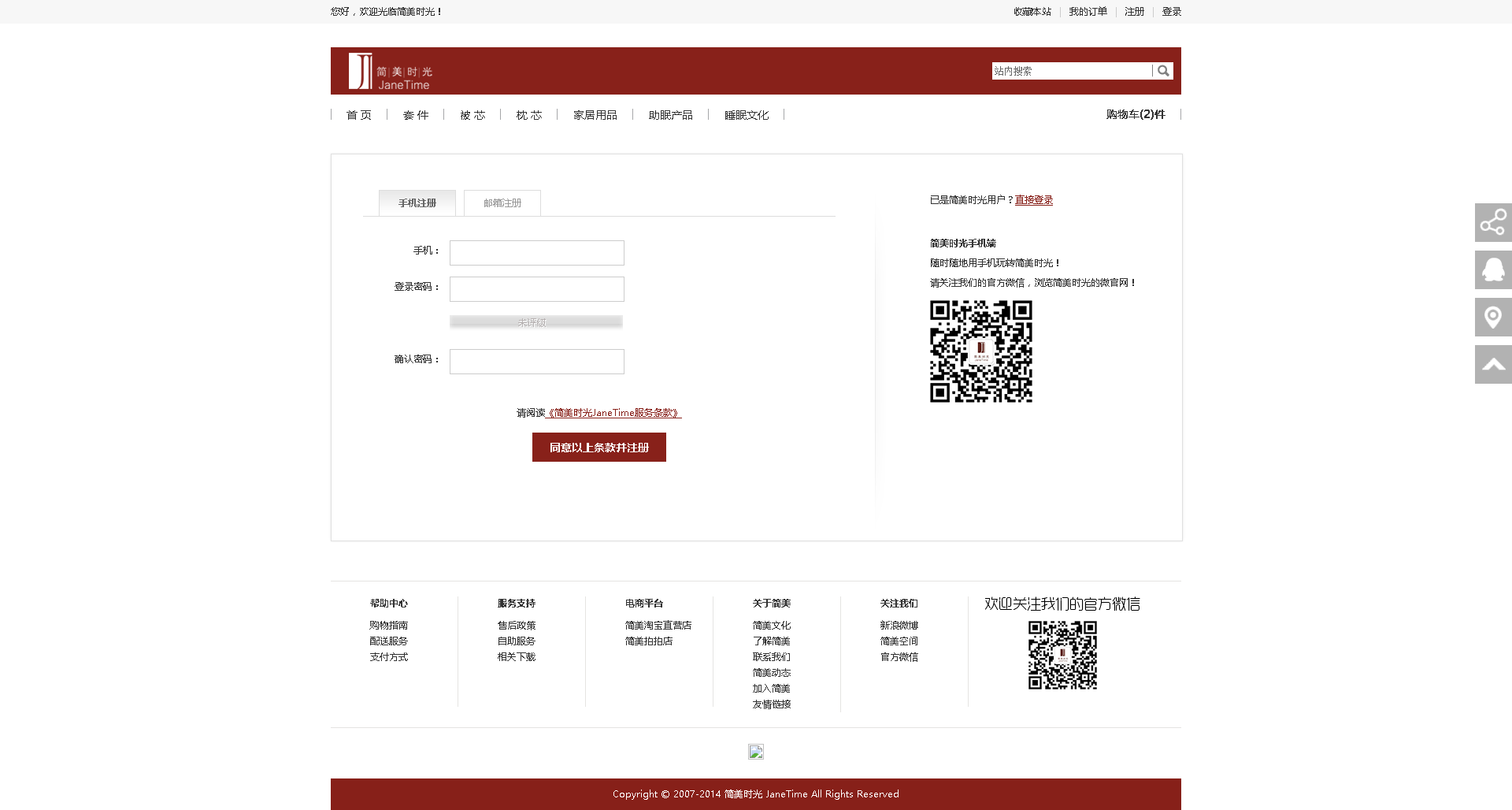Image resolution: width=1512 pixels, height=810 pixels.
Task: Open 家居用品 navigation menu
Action: click(x=595, y=115)
